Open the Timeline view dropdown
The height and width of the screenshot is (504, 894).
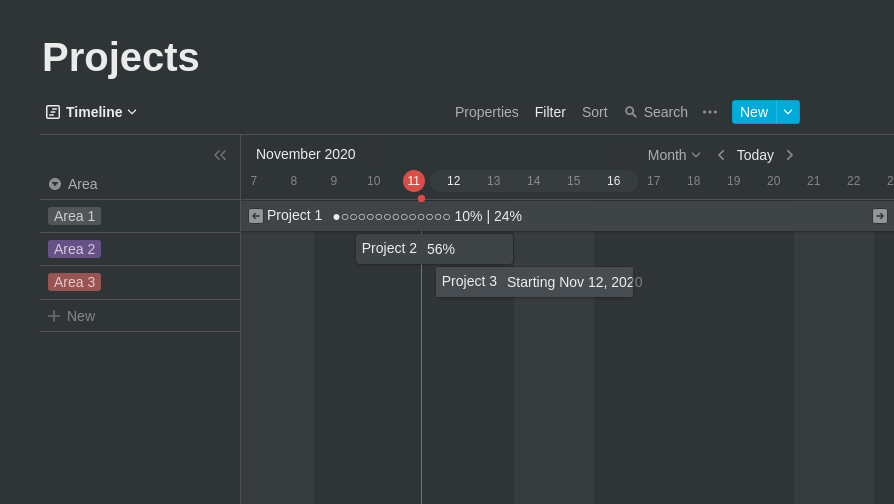tap(132, 112)
